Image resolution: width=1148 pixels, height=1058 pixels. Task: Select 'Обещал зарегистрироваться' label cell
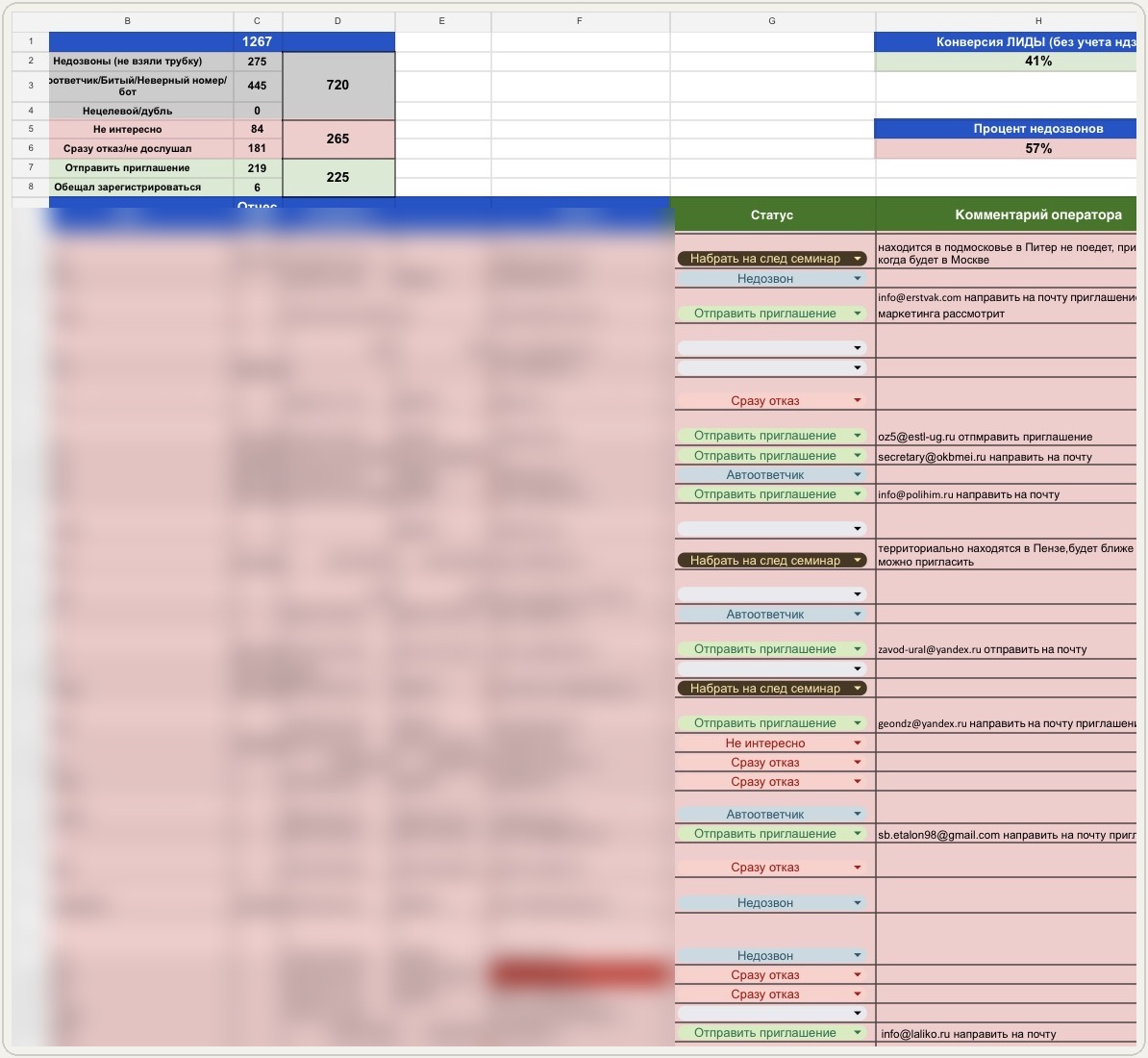point(127,188)
